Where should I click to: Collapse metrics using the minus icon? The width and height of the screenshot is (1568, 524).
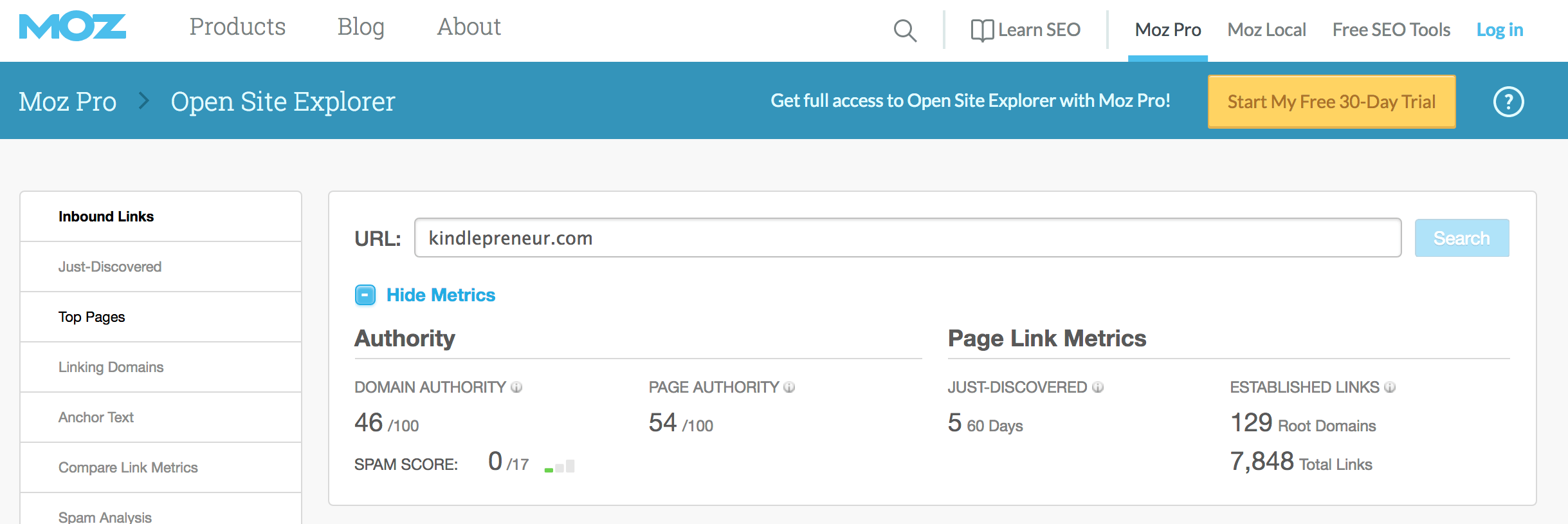(x=365, y=295)
